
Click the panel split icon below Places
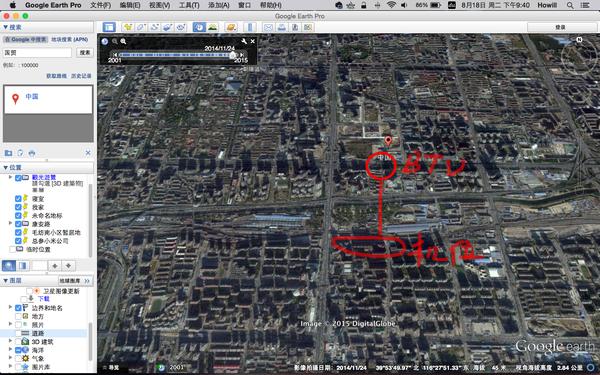pyautogui.click(x=23, y=266)
